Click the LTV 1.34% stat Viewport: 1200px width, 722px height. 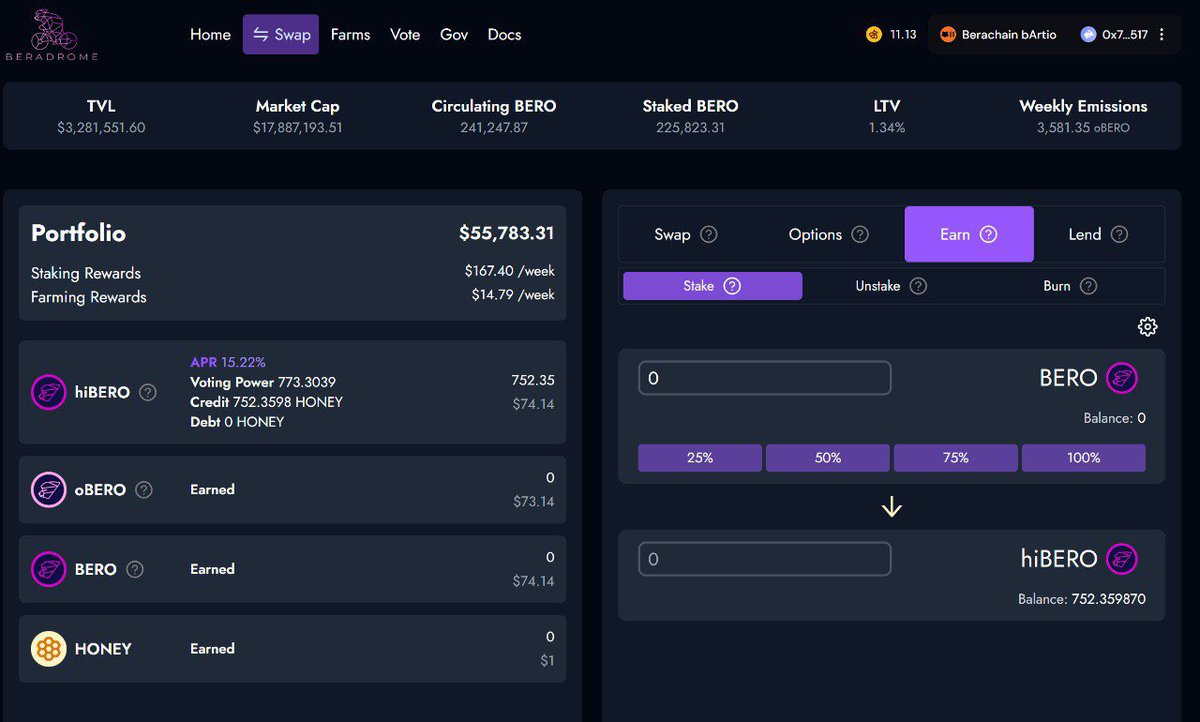[887, 116]
